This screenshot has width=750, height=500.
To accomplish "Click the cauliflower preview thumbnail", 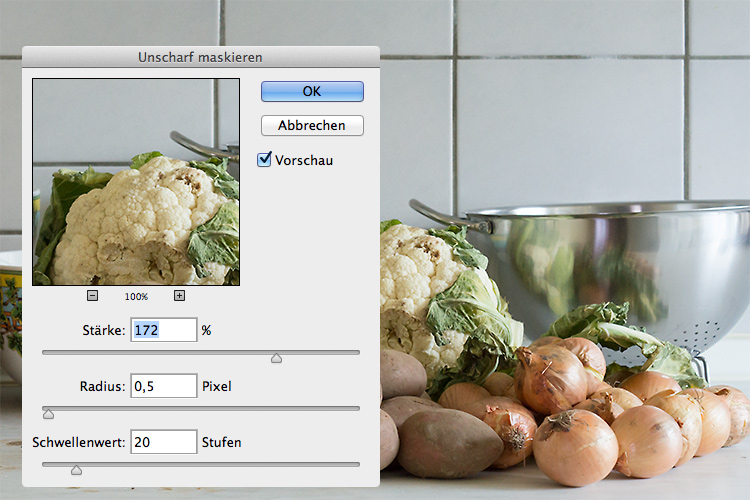I will pos(136,182).
